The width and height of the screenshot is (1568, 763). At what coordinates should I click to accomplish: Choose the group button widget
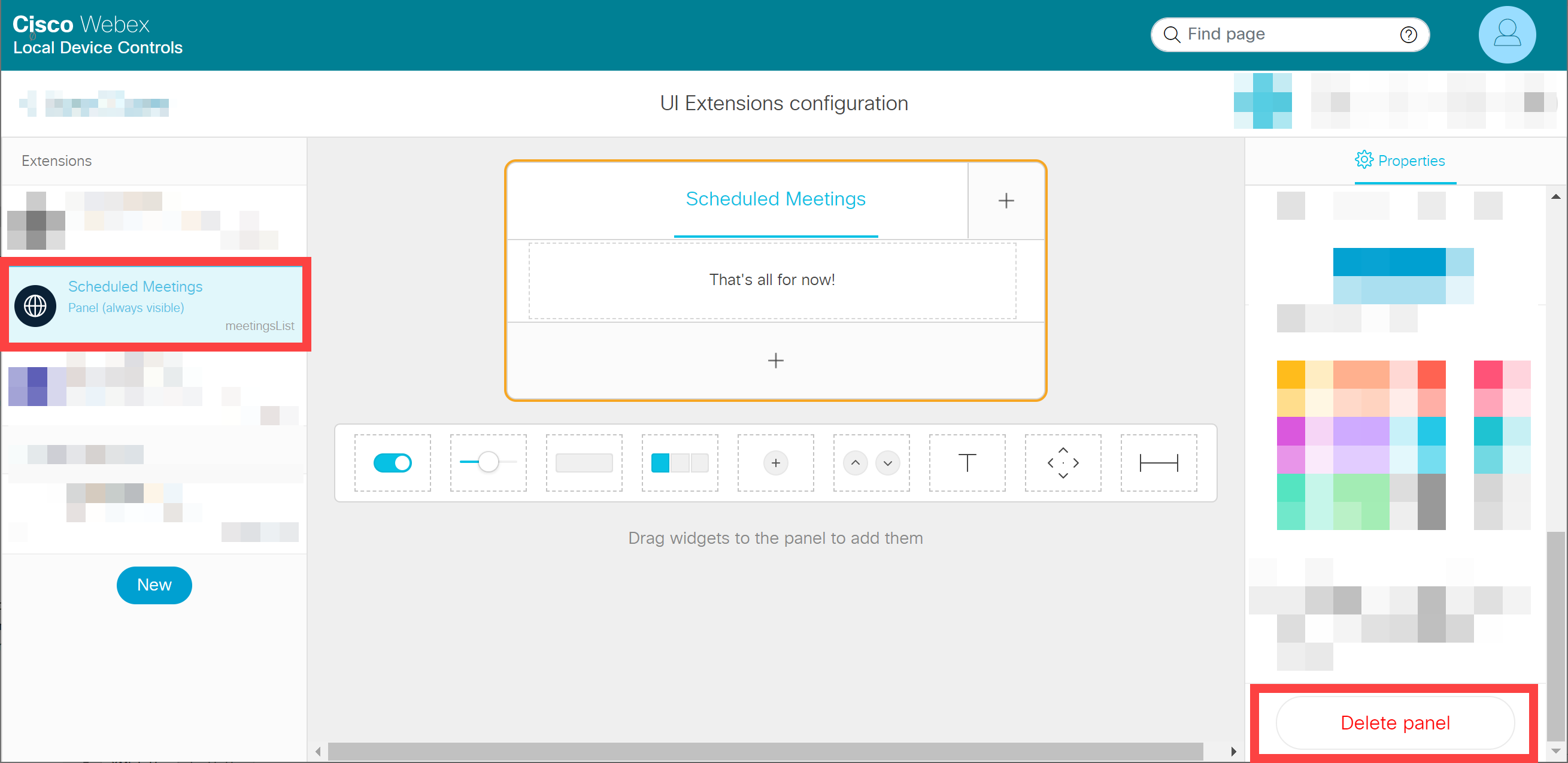coord(680,463)
